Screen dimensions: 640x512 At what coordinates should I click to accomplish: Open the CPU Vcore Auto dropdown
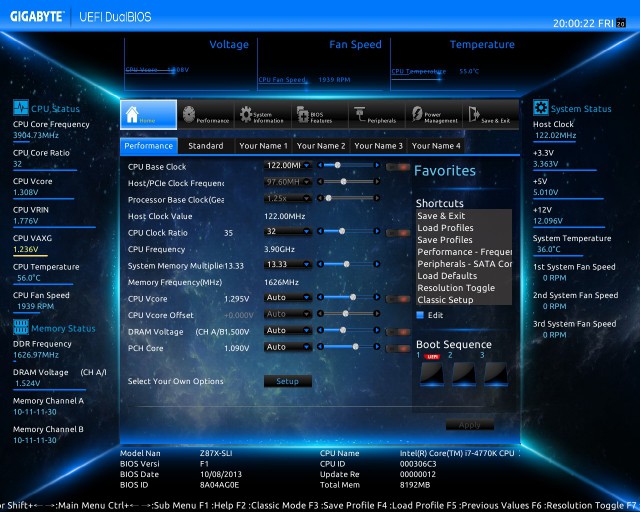288,298
